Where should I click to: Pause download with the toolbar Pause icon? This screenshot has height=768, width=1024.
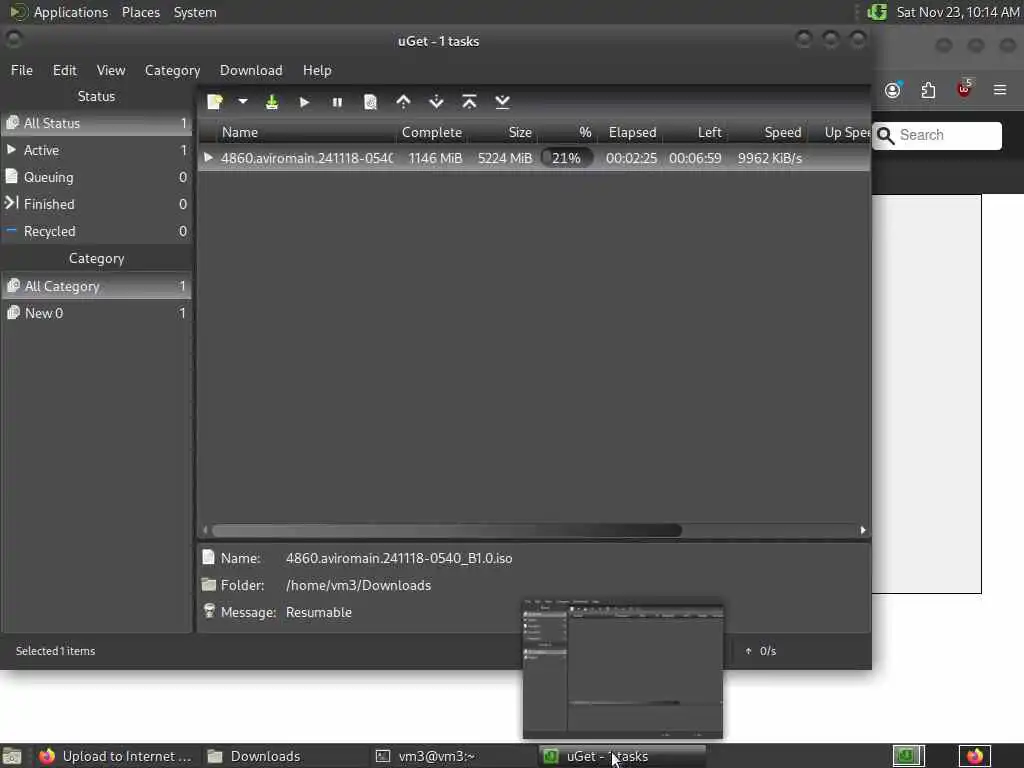pyautogui.click(x=337, y=102)
